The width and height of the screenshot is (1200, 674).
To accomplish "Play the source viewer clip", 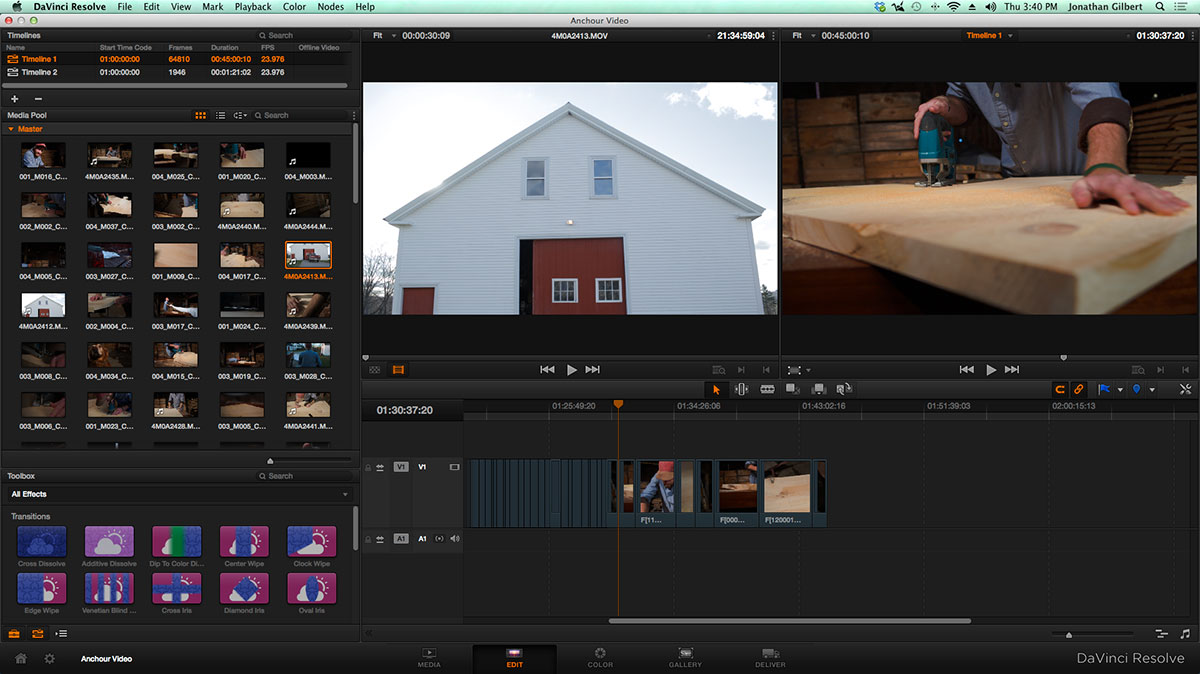I will tap(571, 370).
